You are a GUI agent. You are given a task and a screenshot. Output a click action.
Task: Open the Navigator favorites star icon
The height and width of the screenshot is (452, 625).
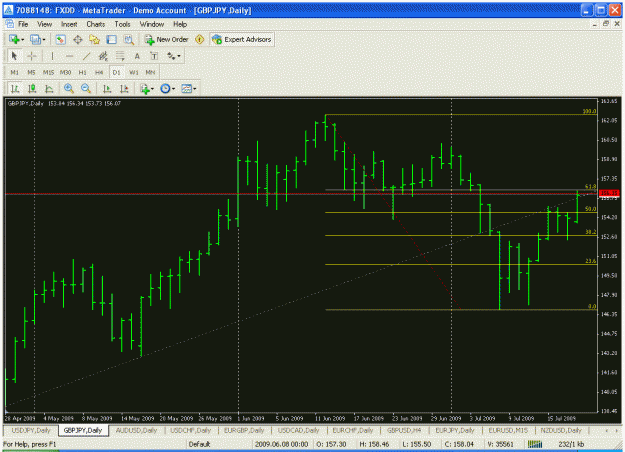(x=94, y=39)
